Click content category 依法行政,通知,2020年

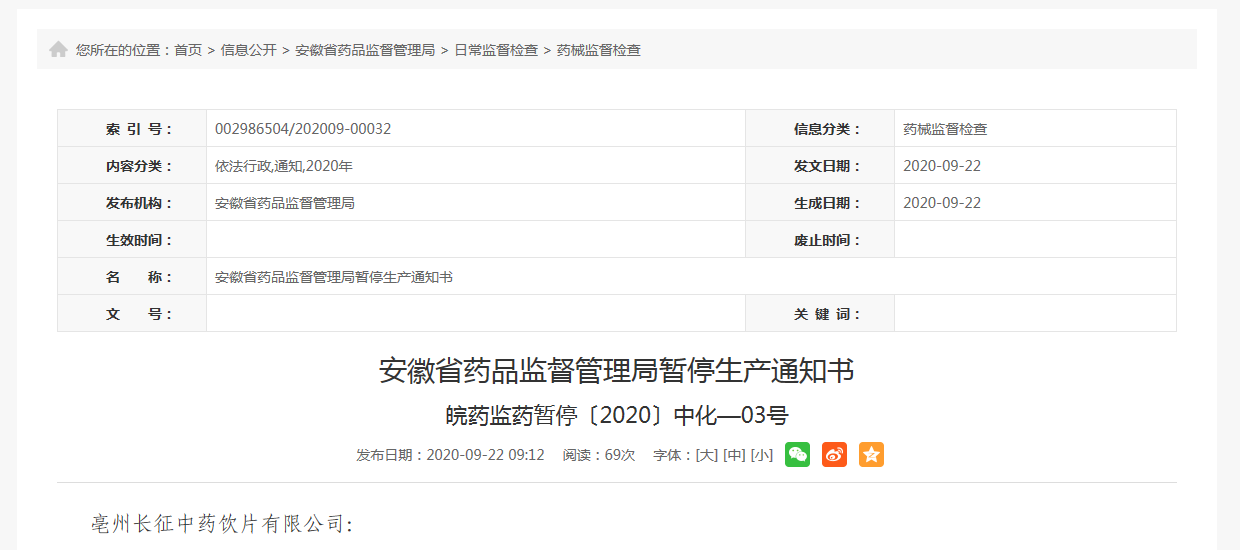pos(284,166)
